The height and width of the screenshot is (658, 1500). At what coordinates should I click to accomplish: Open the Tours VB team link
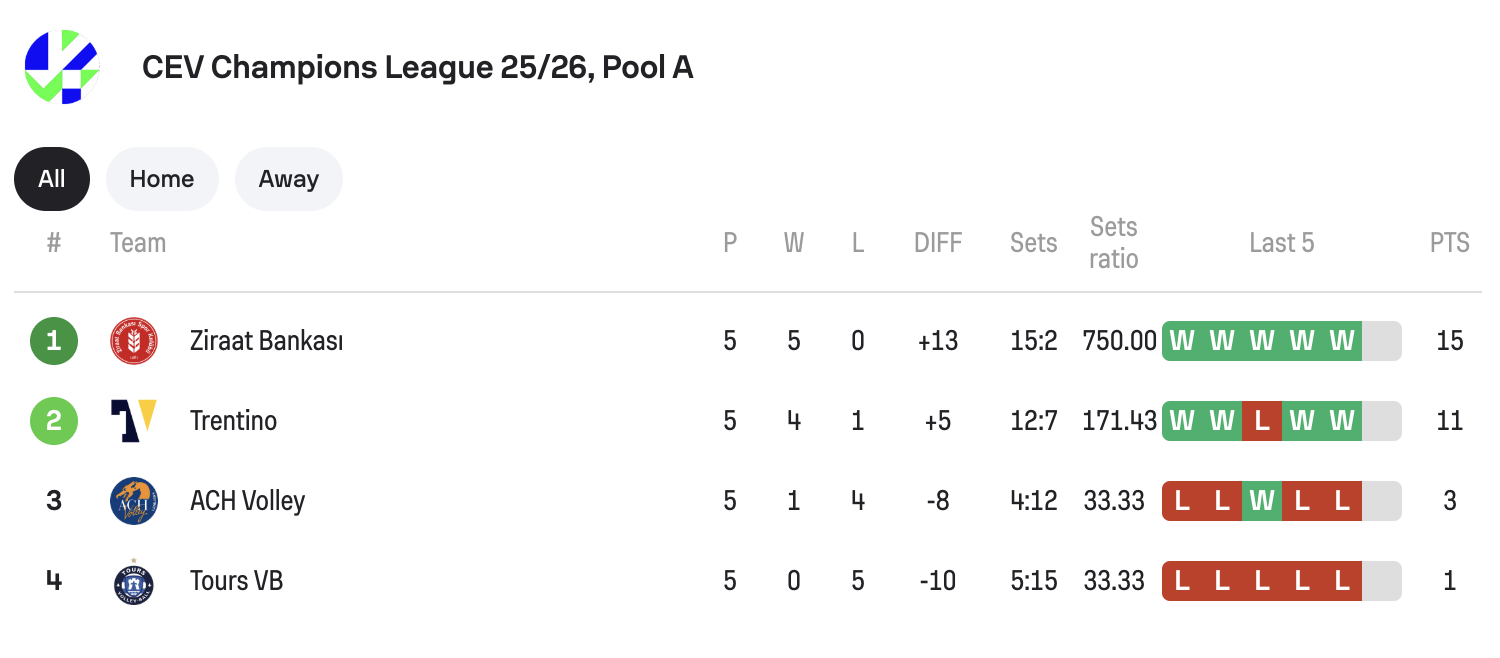point(237,581)
